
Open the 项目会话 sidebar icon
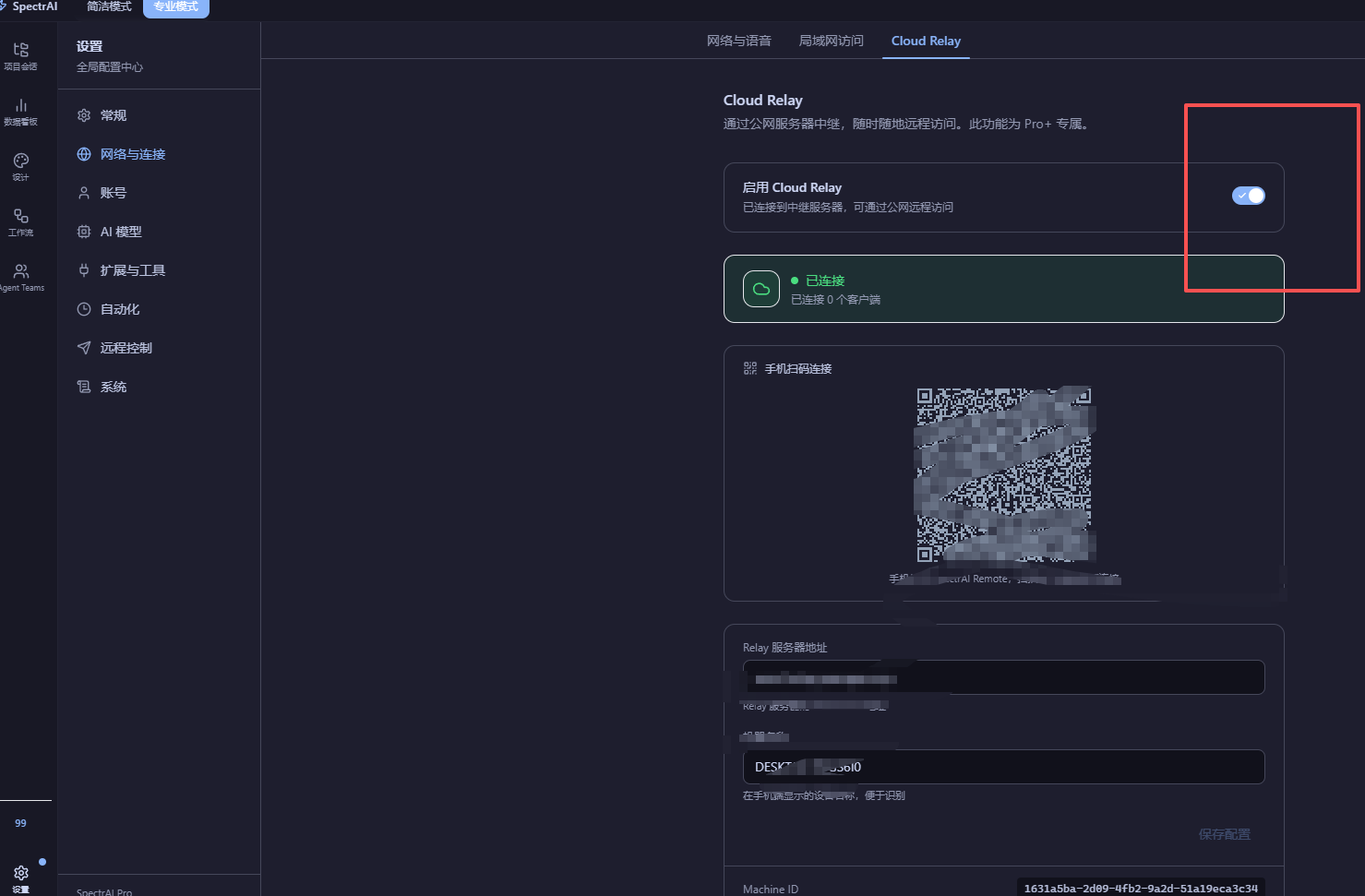pos(20,55)
